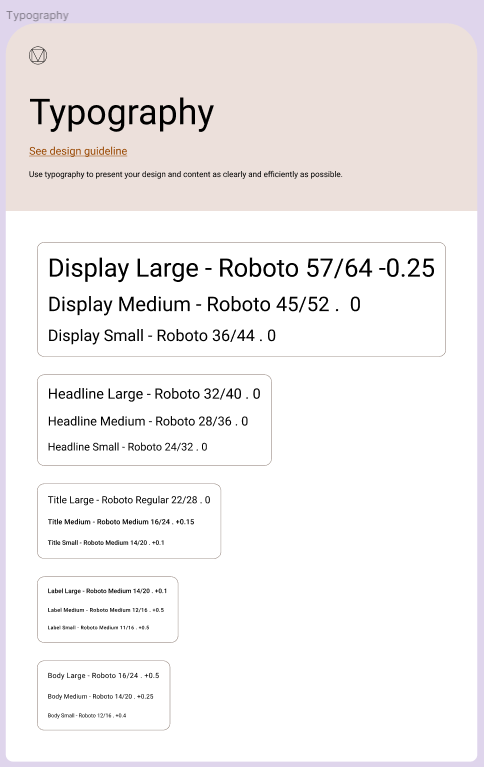Open the See design guideline link
Screen dimensions: 484x767
(x=78, y=151)
